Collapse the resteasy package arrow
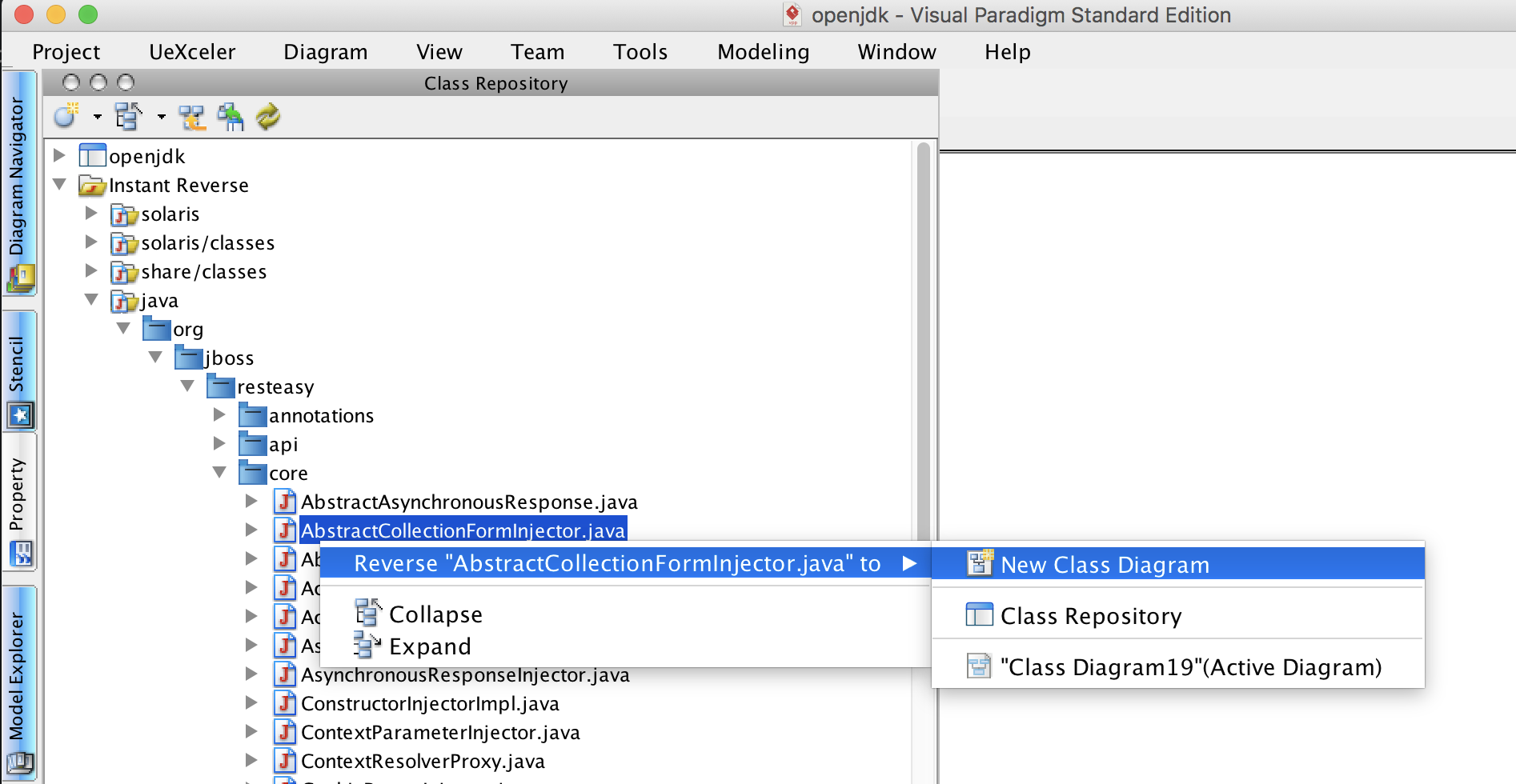 pos(187,386)
